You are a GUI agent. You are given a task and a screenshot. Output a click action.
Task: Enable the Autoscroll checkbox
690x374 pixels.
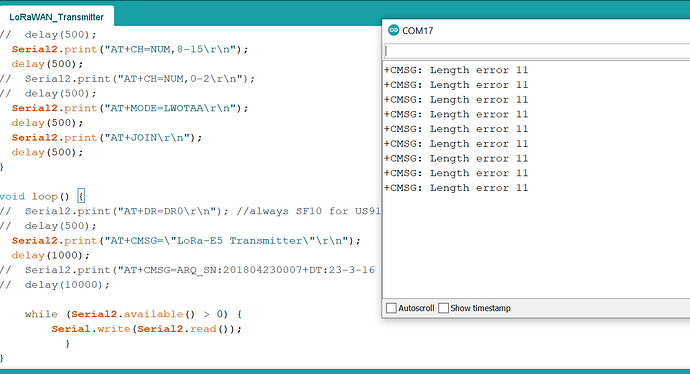(391, 308)
